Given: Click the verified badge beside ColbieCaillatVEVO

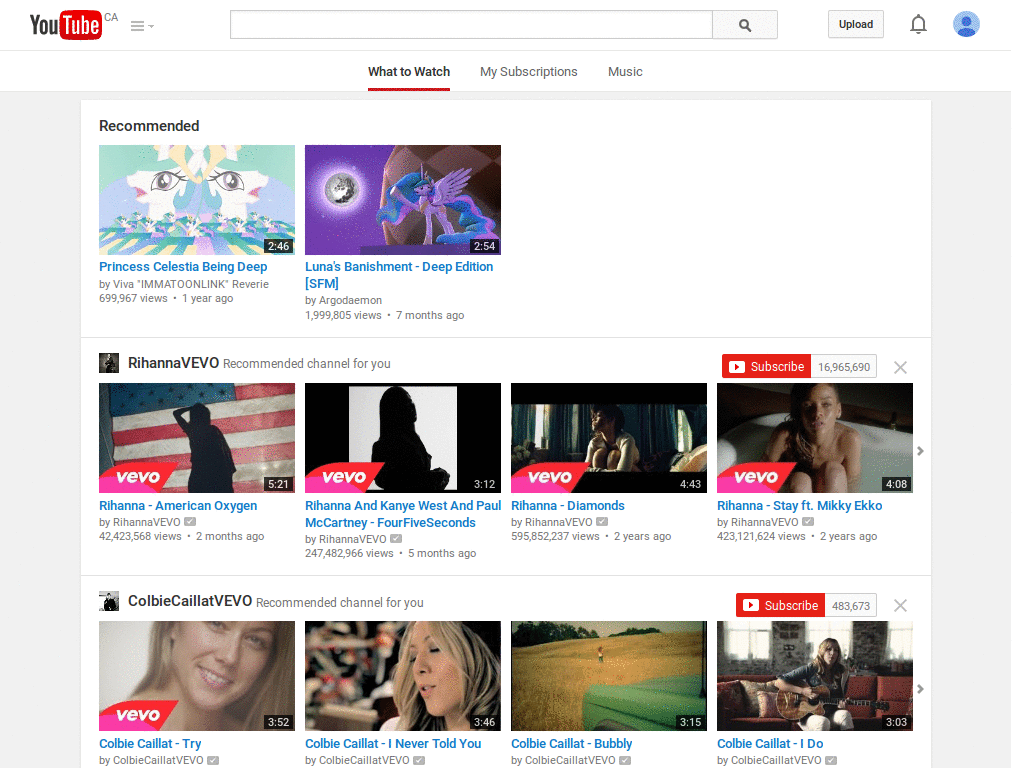Looking at the screenshot, I should pos(212,760).
